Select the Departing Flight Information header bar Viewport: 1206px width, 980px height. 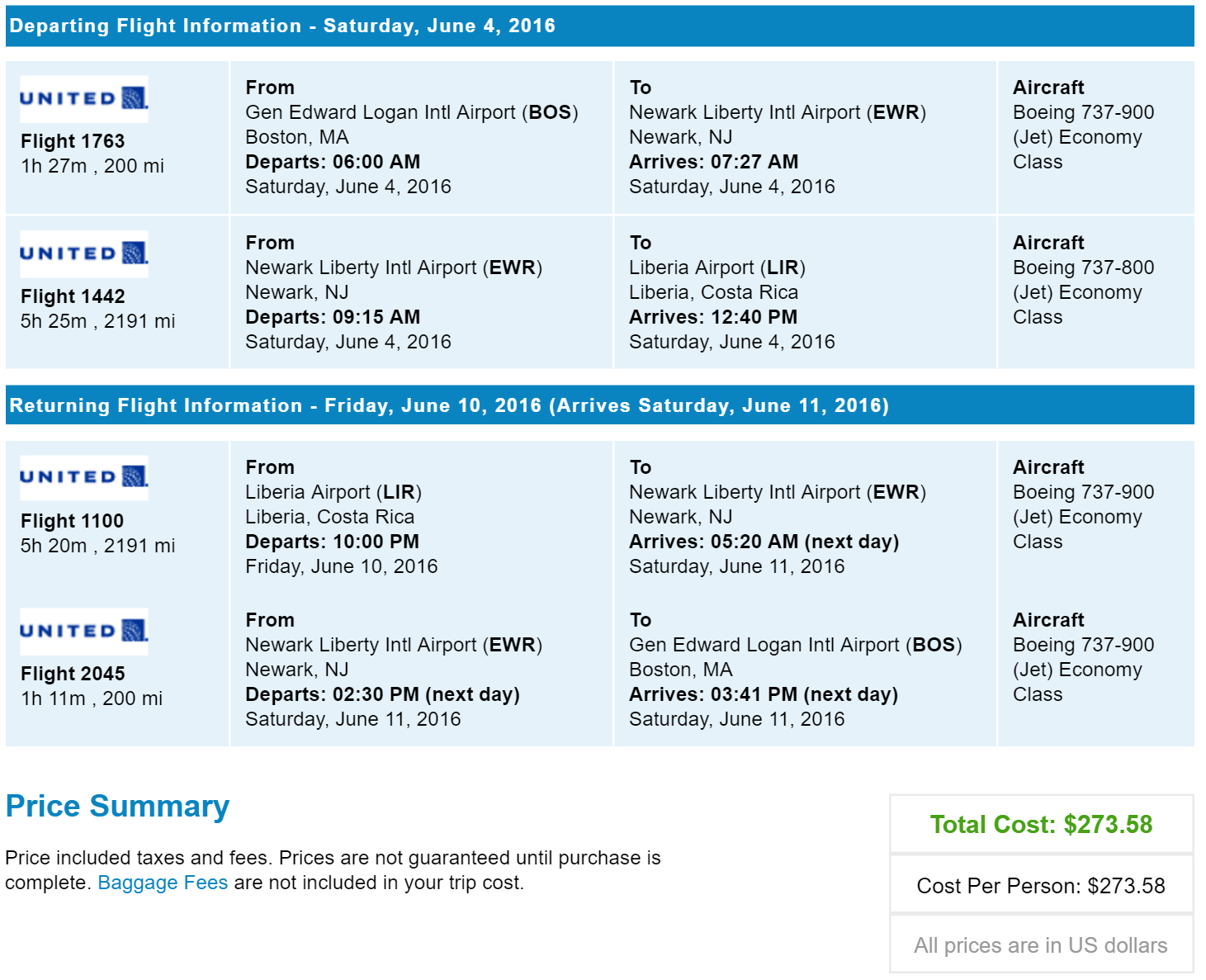(600, 26)
